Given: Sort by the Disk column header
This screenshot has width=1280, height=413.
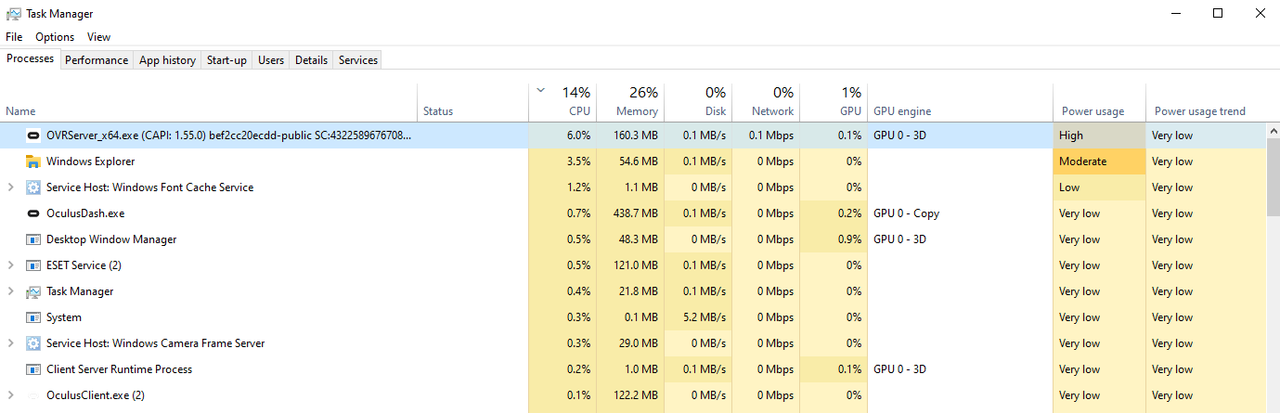Looking at the screenshot, I should point(698,101).
